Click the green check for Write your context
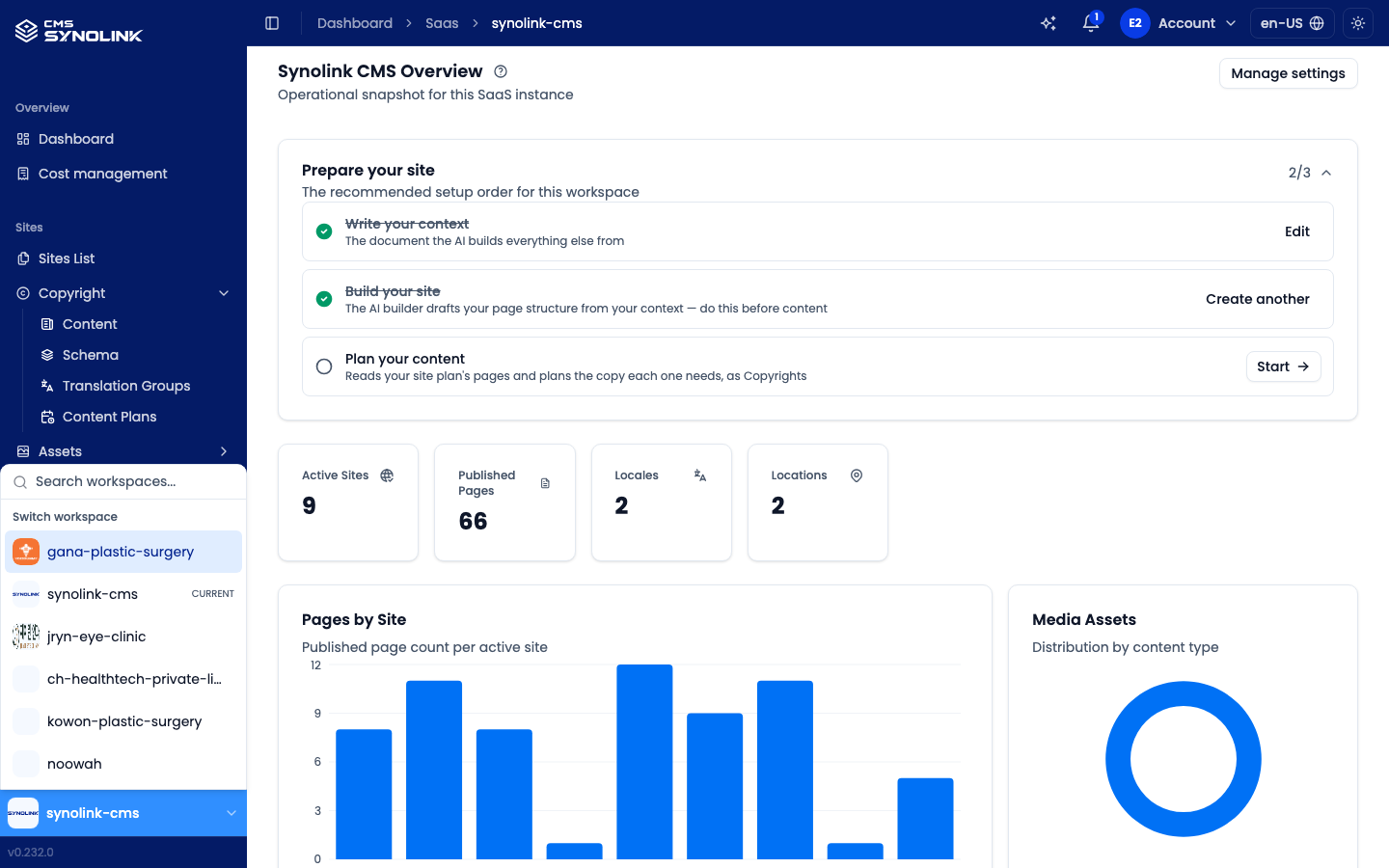Screen dimensions: 1389x868 tap(324, 231)
